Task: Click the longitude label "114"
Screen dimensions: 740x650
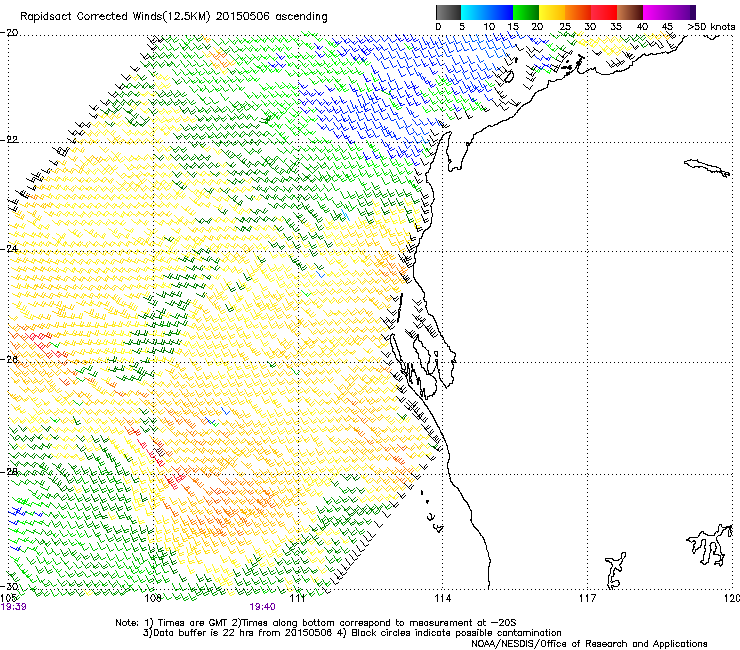Action: 442,599
